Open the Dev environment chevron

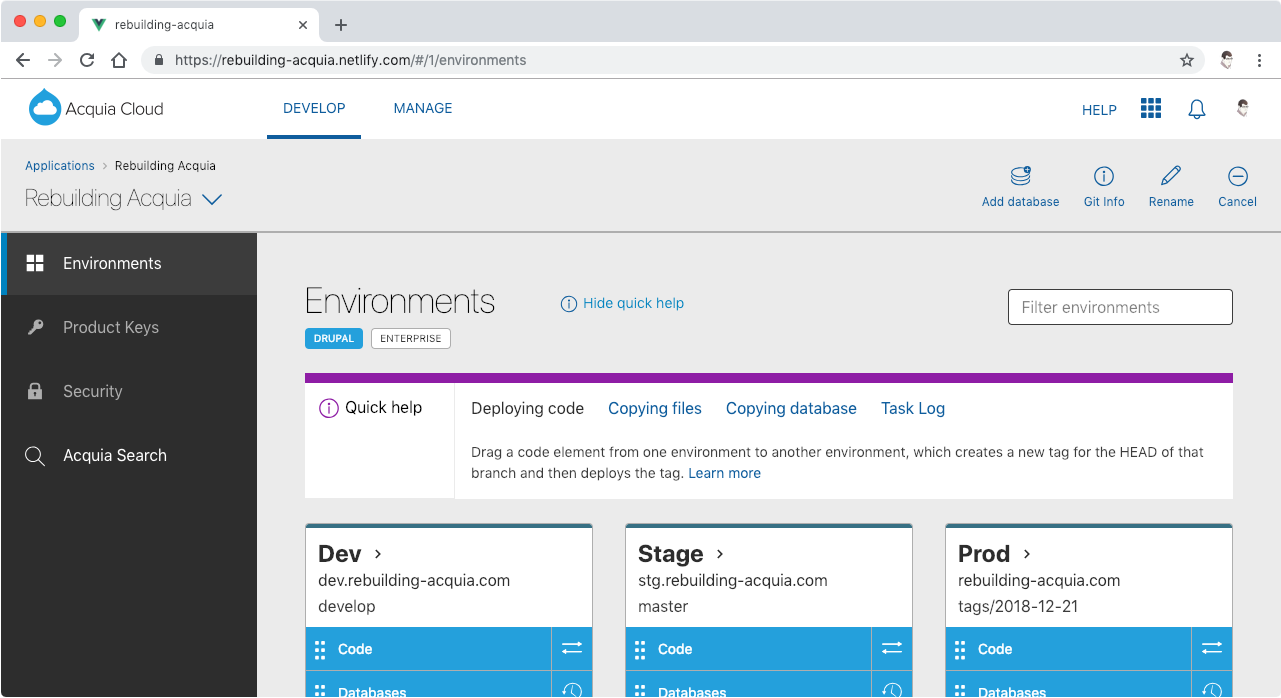pyautogui.click(x=378, y=554)
